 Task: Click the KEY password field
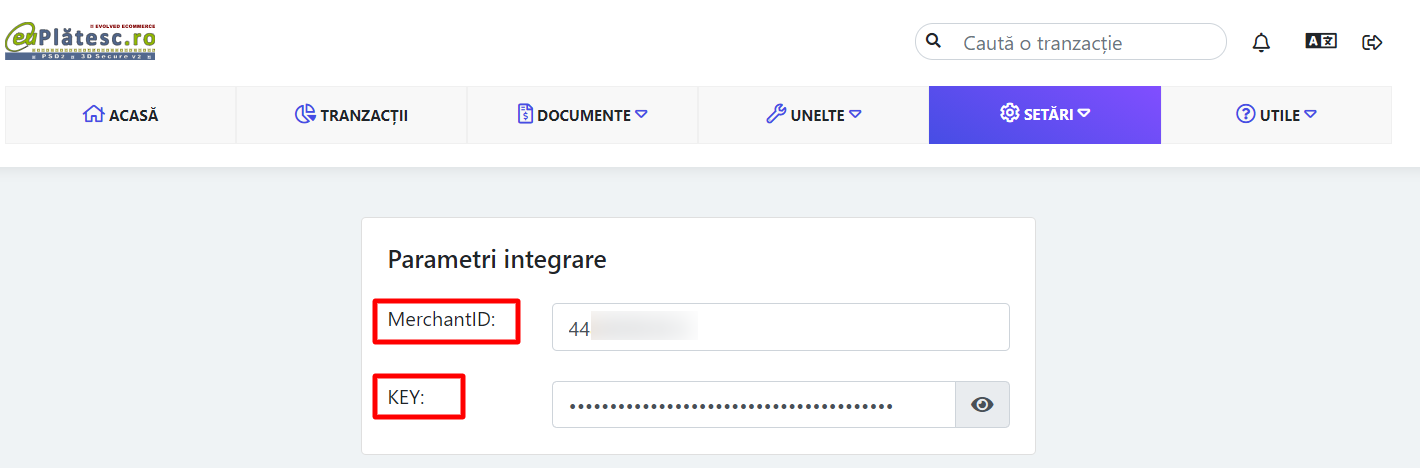[754, 404]
